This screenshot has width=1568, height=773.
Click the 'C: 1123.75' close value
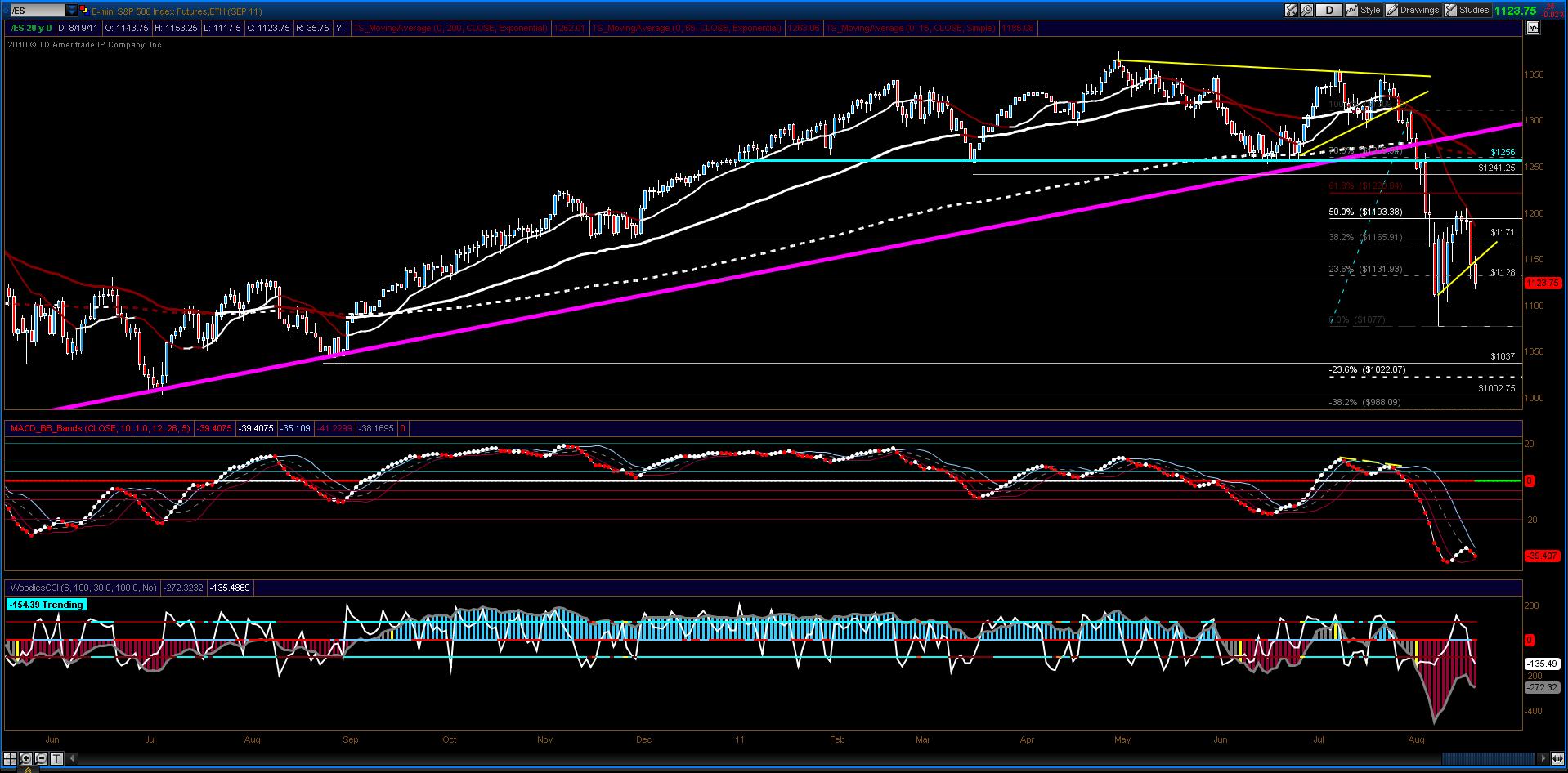(268, 28)
